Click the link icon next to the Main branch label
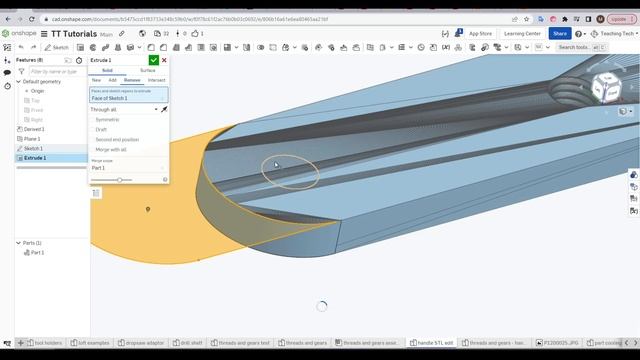640x360 pixels. click(122, 34)
